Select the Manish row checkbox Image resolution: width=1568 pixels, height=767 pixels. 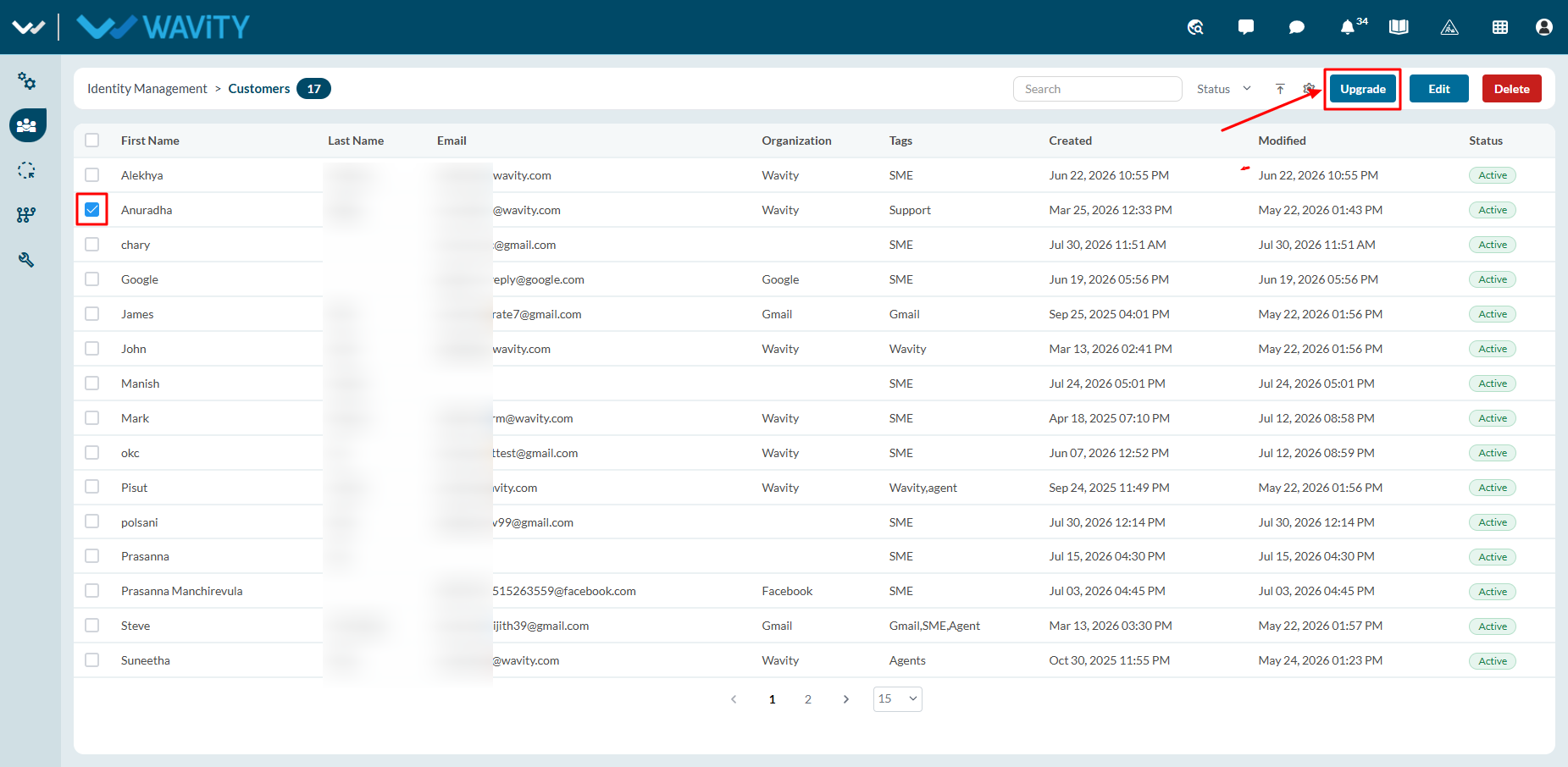[x=92, y=383]
